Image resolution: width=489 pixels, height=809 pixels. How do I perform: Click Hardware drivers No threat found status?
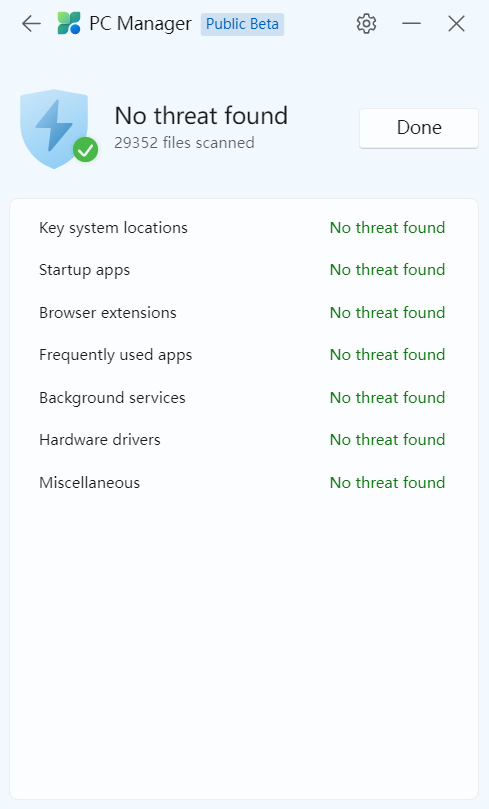[x=387, y=440]
